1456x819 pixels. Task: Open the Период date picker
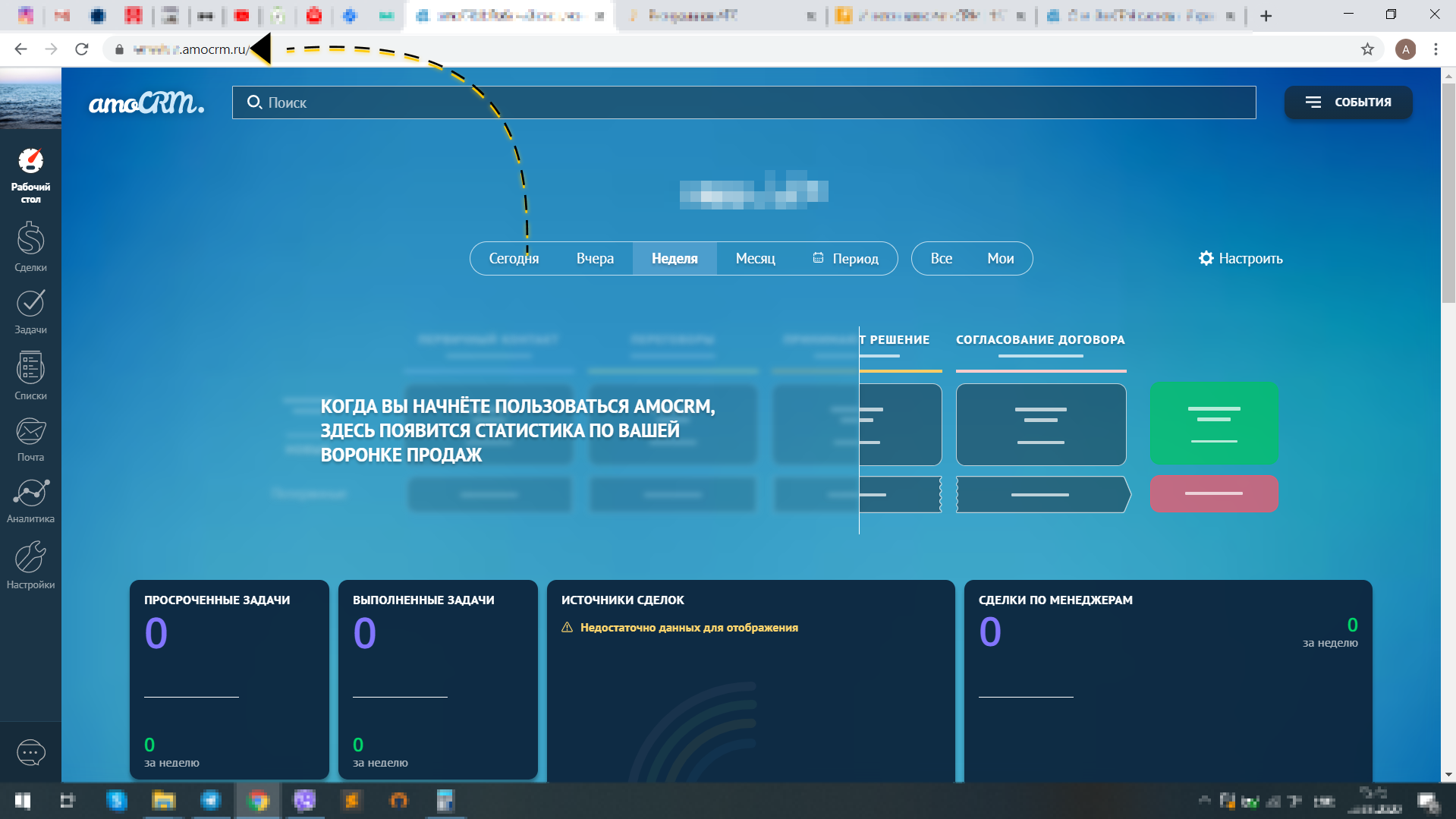click(x=847, y=258)
